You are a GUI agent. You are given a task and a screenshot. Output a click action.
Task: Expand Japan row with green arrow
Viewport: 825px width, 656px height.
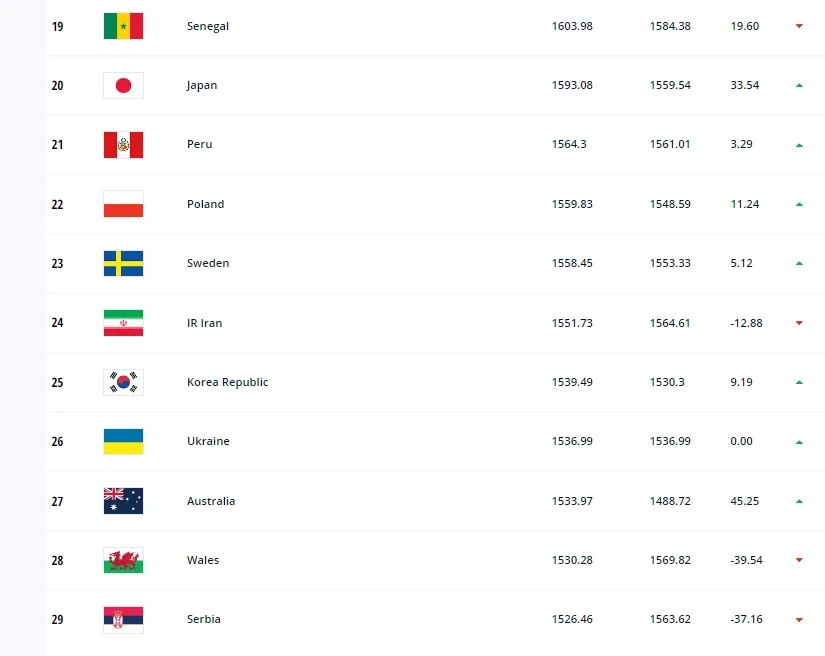(799, 85)
